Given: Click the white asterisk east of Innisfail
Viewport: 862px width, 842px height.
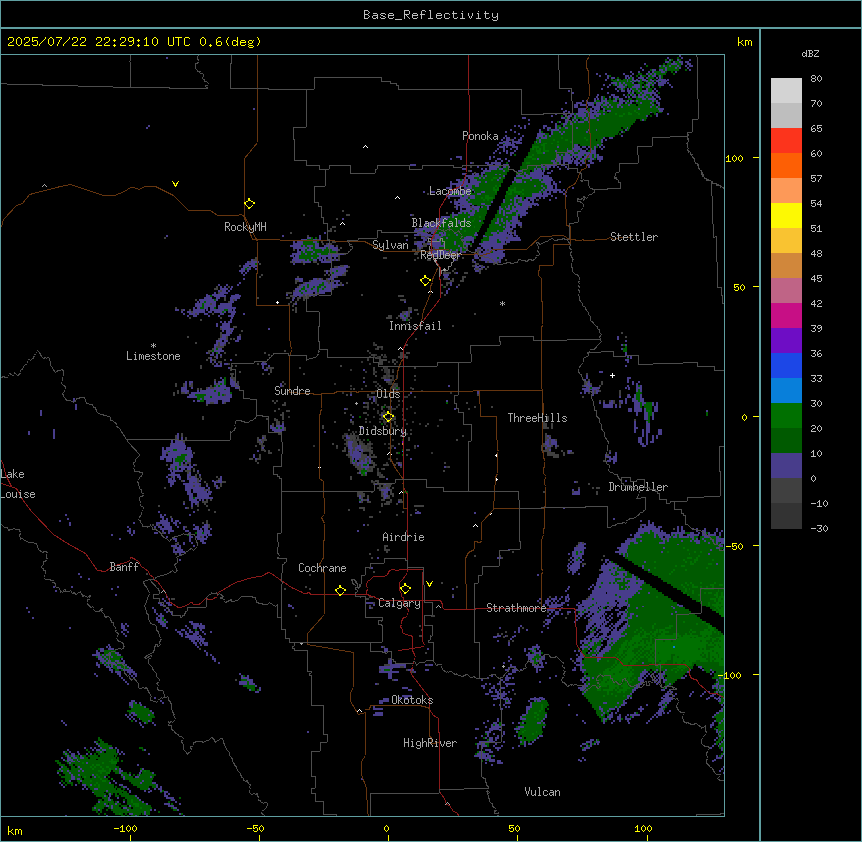Looking at the screenshot, I should click(502, 303).
